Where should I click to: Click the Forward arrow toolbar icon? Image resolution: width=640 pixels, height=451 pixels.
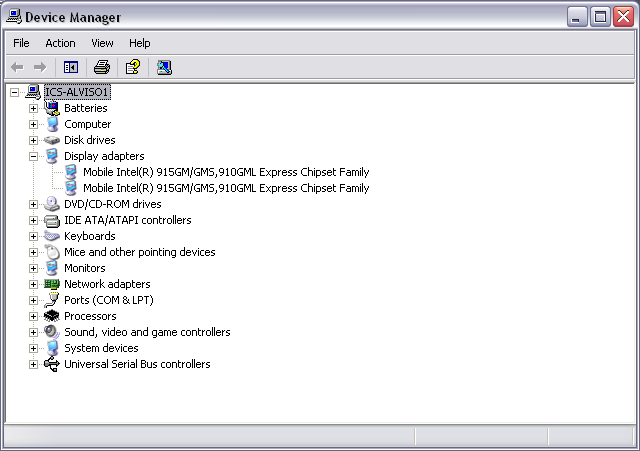(40, 67)
